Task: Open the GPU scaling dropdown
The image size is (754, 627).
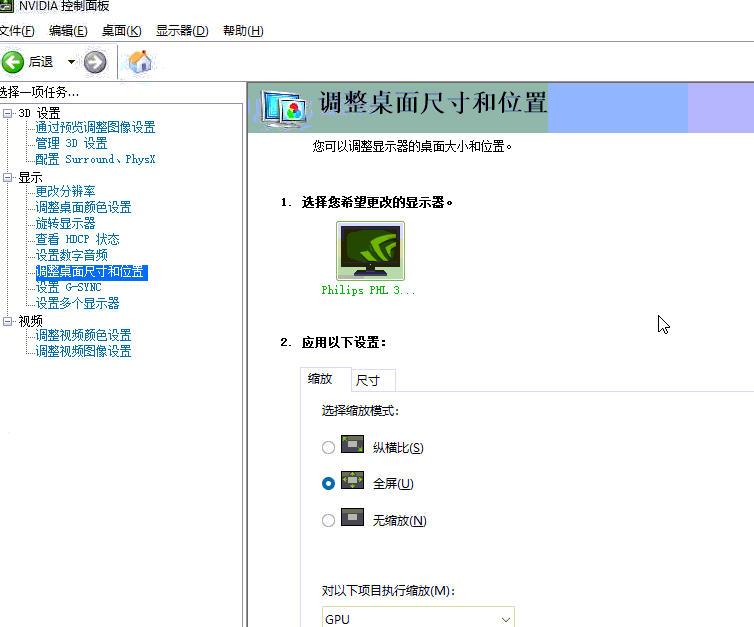Action: pos(418,619)
